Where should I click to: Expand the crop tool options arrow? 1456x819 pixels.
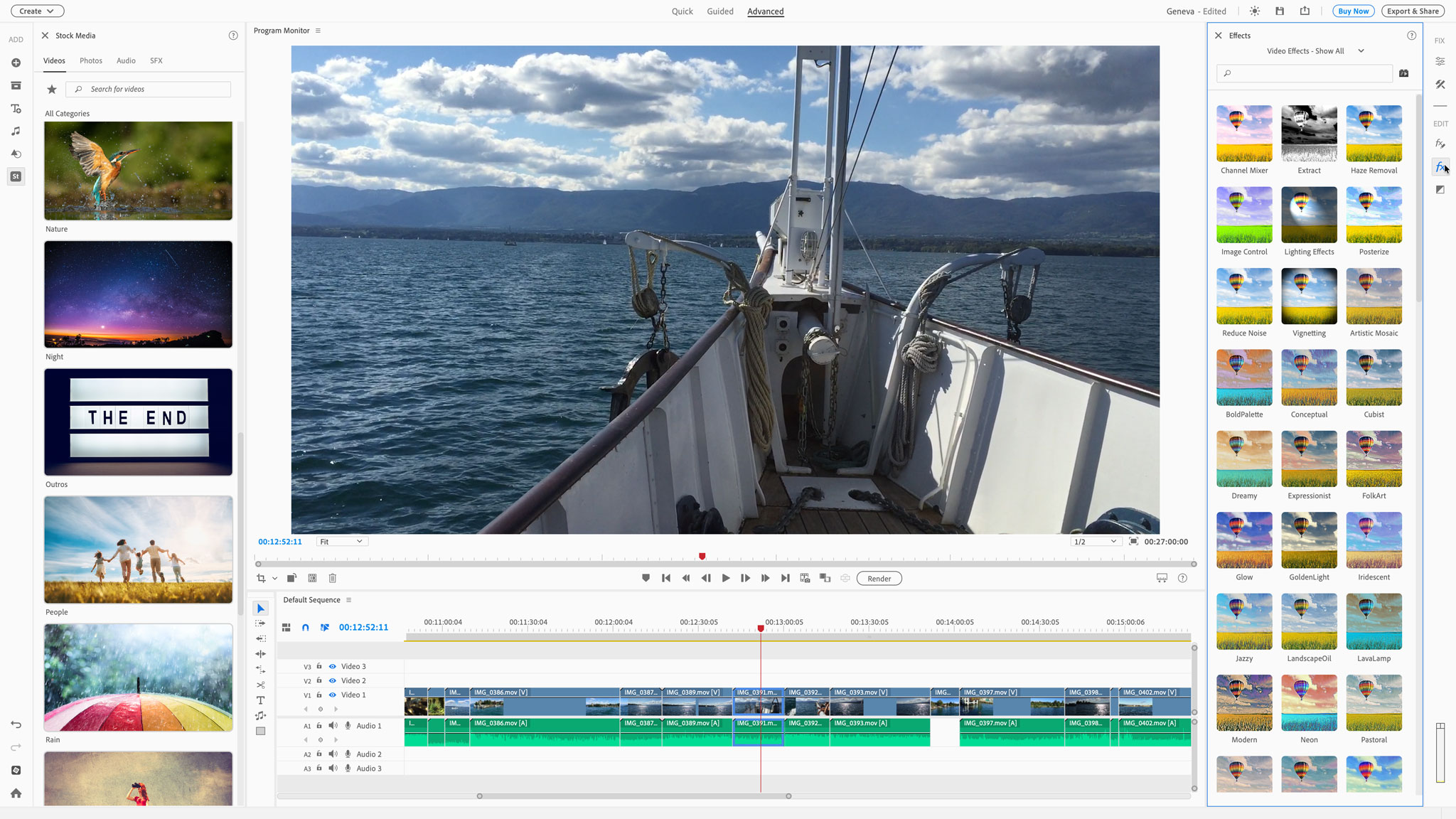click(274, 579)
